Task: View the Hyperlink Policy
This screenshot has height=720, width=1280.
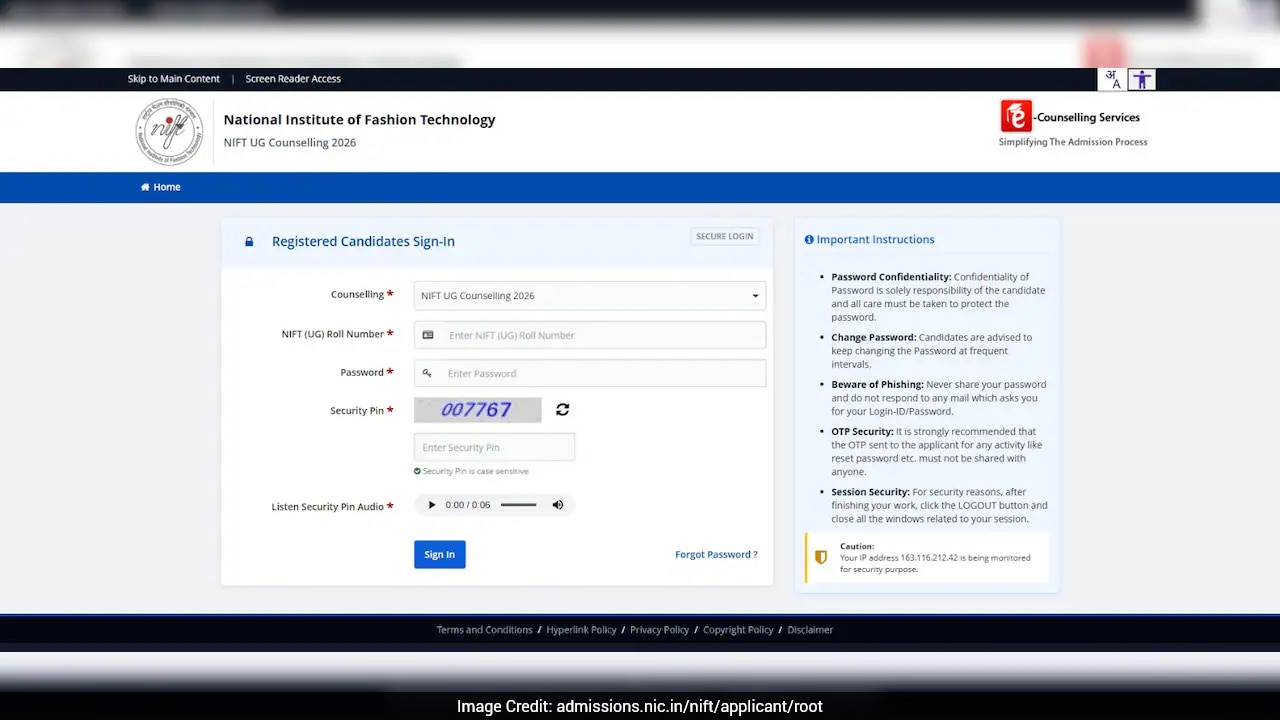Action: (x=581, y=630)
